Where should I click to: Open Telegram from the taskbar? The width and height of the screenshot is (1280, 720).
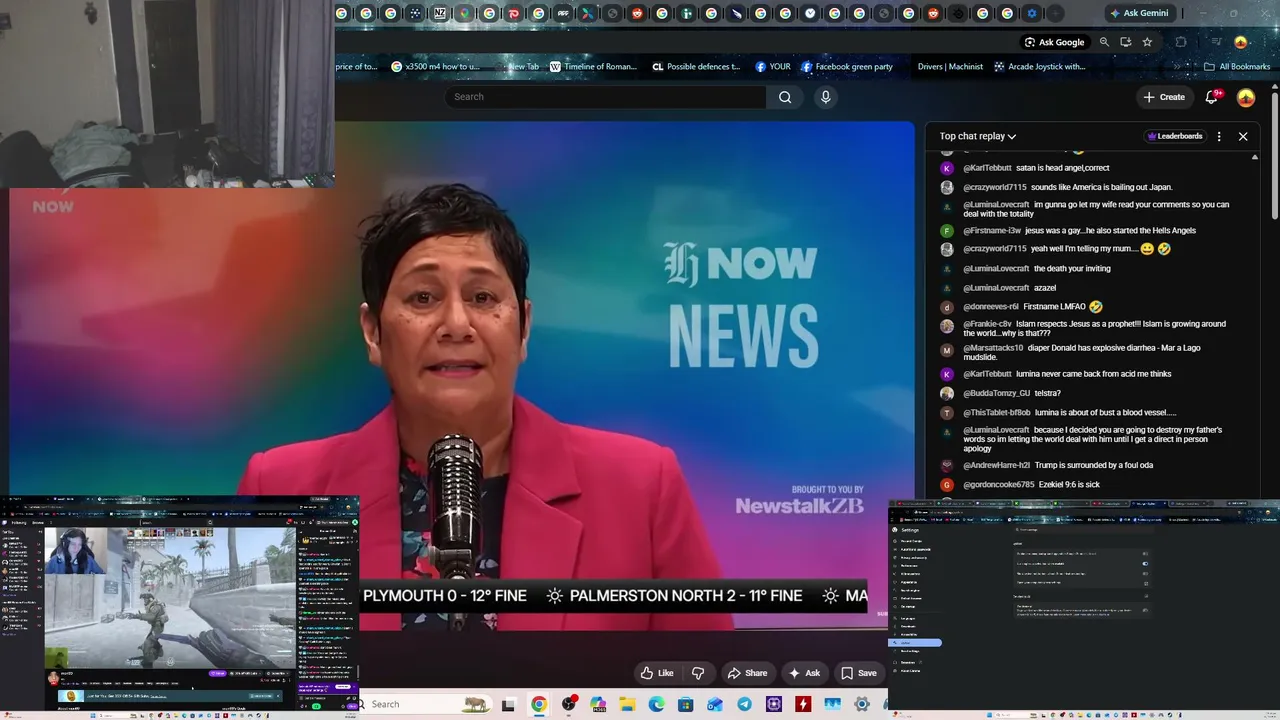[744, 704]
